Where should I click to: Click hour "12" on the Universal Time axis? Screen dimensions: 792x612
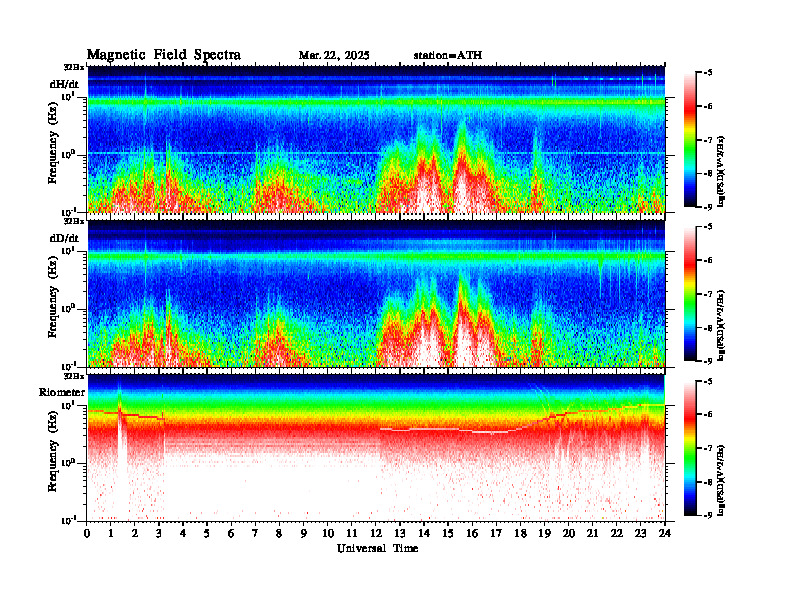coord(376,534)
